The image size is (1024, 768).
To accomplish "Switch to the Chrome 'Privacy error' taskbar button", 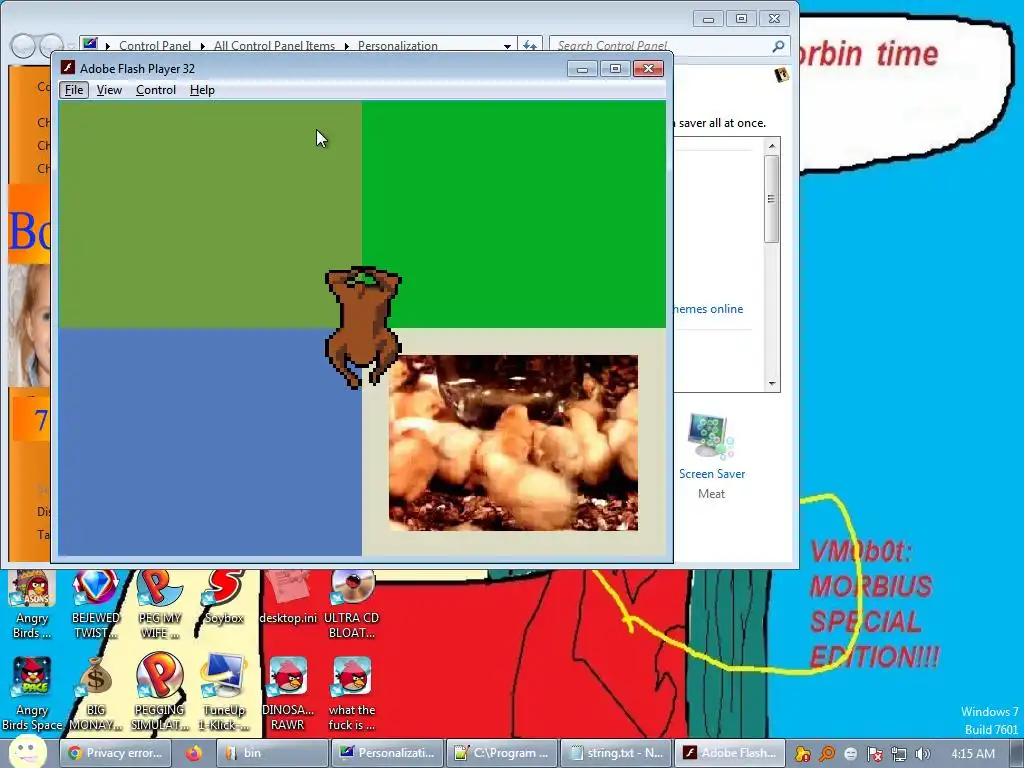I will tap(116, 753).
